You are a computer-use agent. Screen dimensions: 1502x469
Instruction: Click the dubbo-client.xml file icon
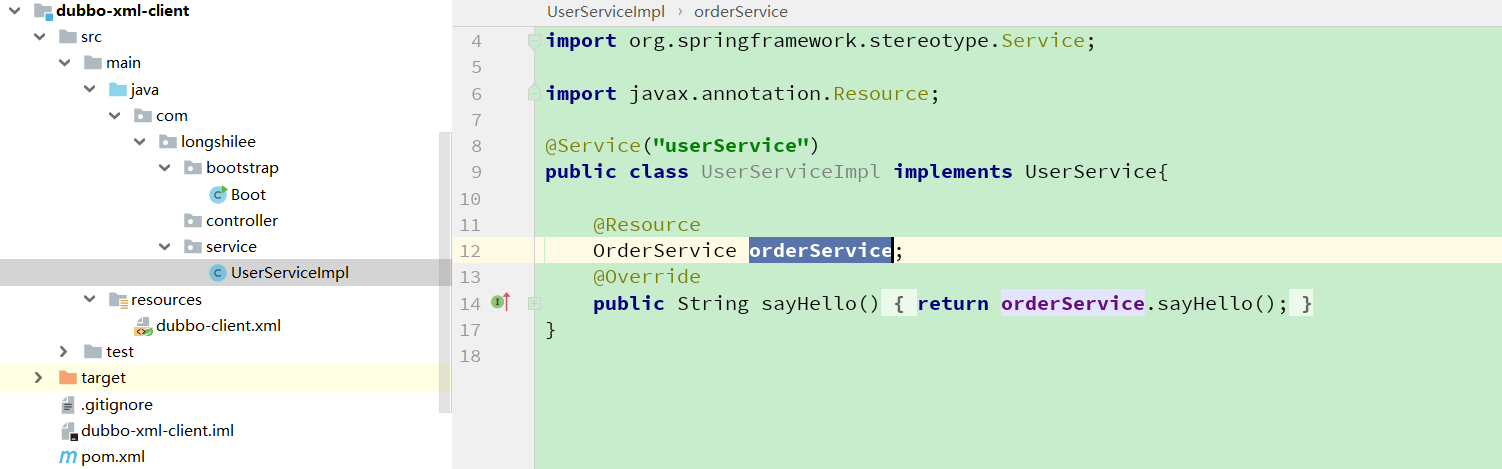point(143,325)
